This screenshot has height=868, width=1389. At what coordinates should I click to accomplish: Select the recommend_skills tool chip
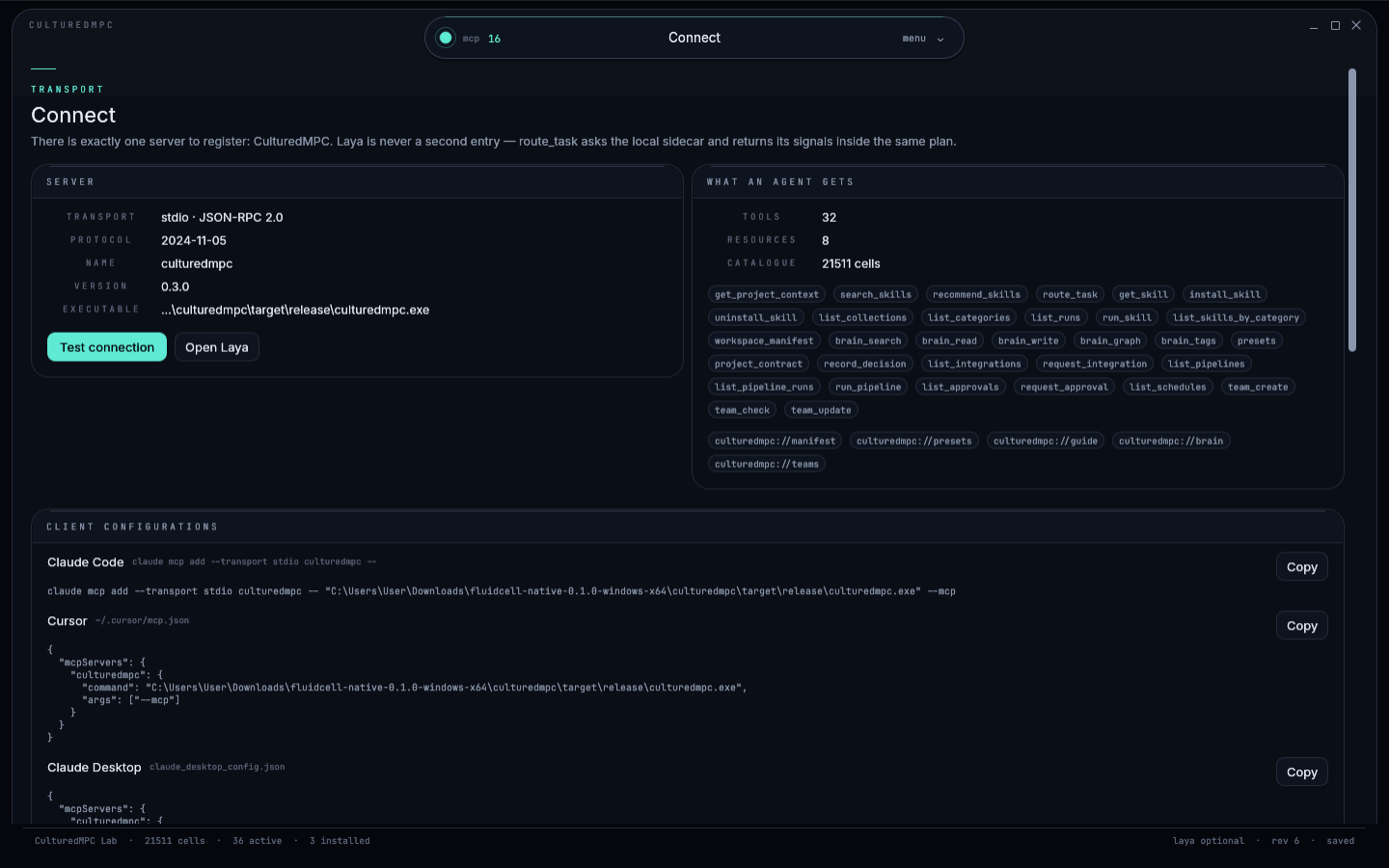pyautogui.click(x=977, y=294)
